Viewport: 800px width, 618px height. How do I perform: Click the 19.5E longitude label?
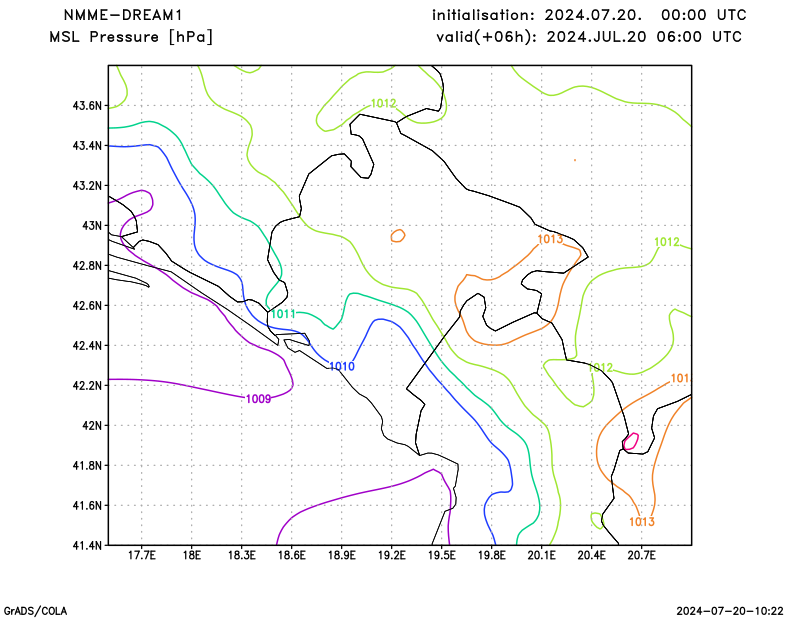441,555
